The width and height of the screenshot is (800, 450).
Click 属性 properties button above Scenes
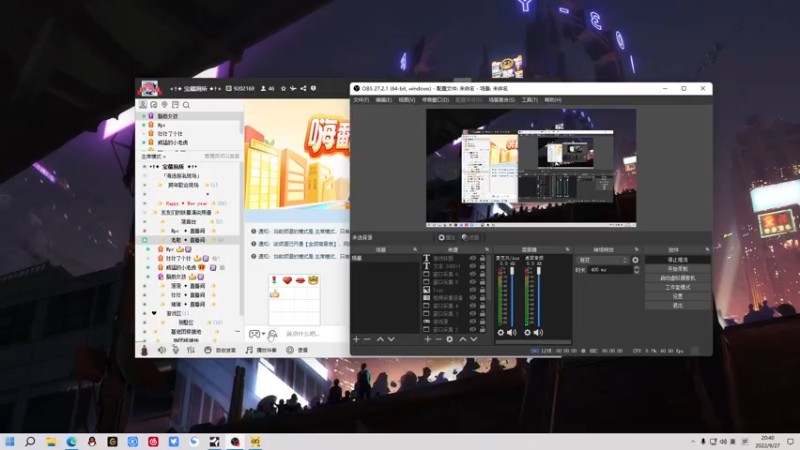(x=446, y=237)
